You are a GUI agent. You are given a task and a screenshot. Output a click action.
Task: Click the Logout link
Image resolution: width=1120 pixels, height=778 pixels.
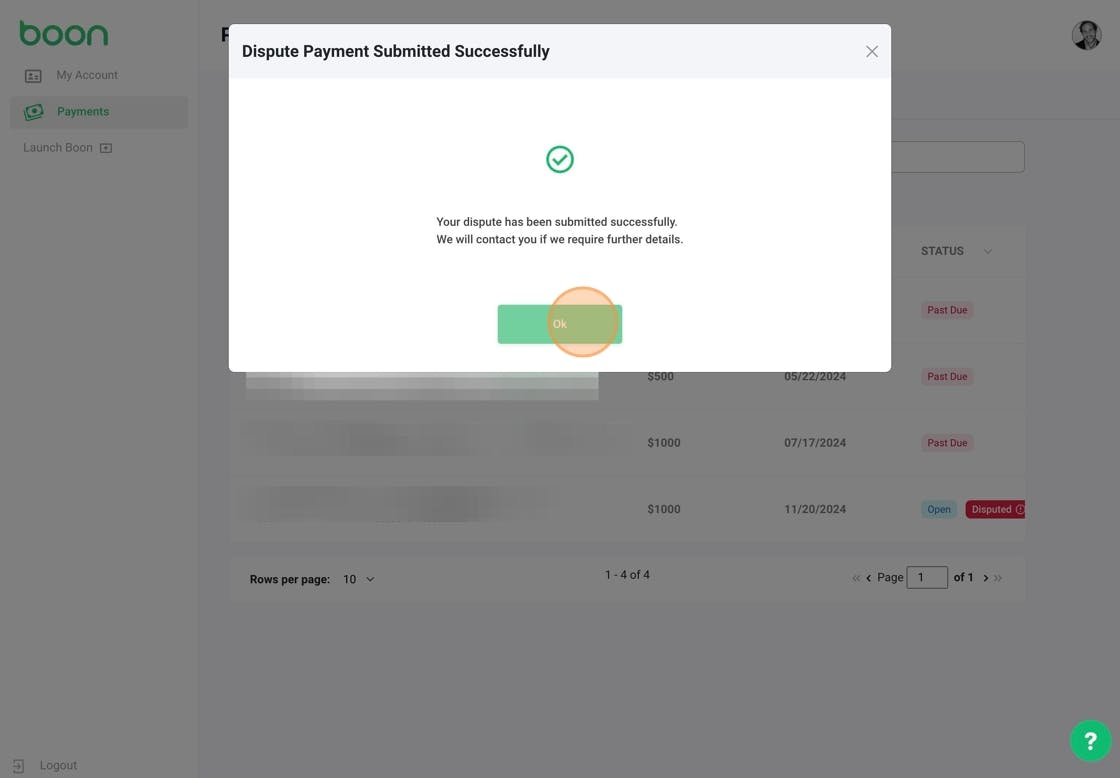click(x=58, y=765)
